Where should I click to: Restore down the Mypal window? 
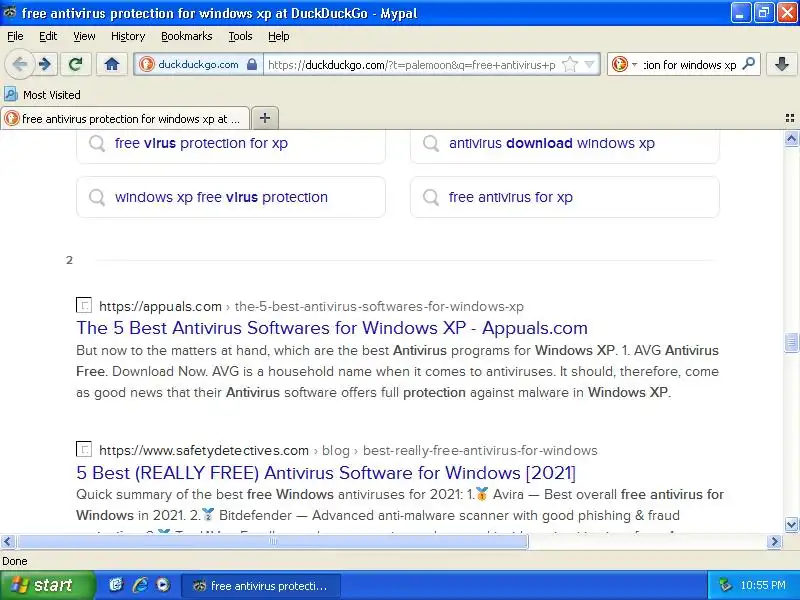click(x=764, y=13)
